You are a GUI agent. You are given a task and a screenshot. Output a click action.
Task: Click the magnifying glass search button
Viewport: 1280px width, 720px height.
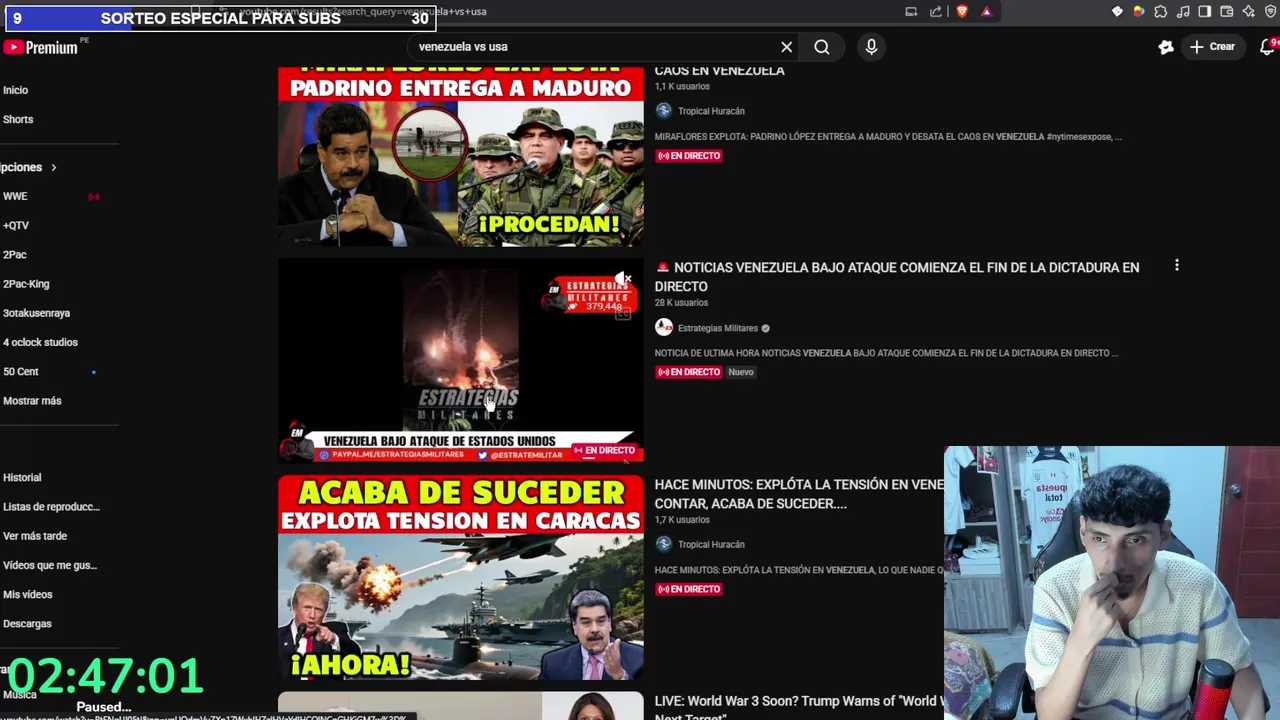[821, 47]
